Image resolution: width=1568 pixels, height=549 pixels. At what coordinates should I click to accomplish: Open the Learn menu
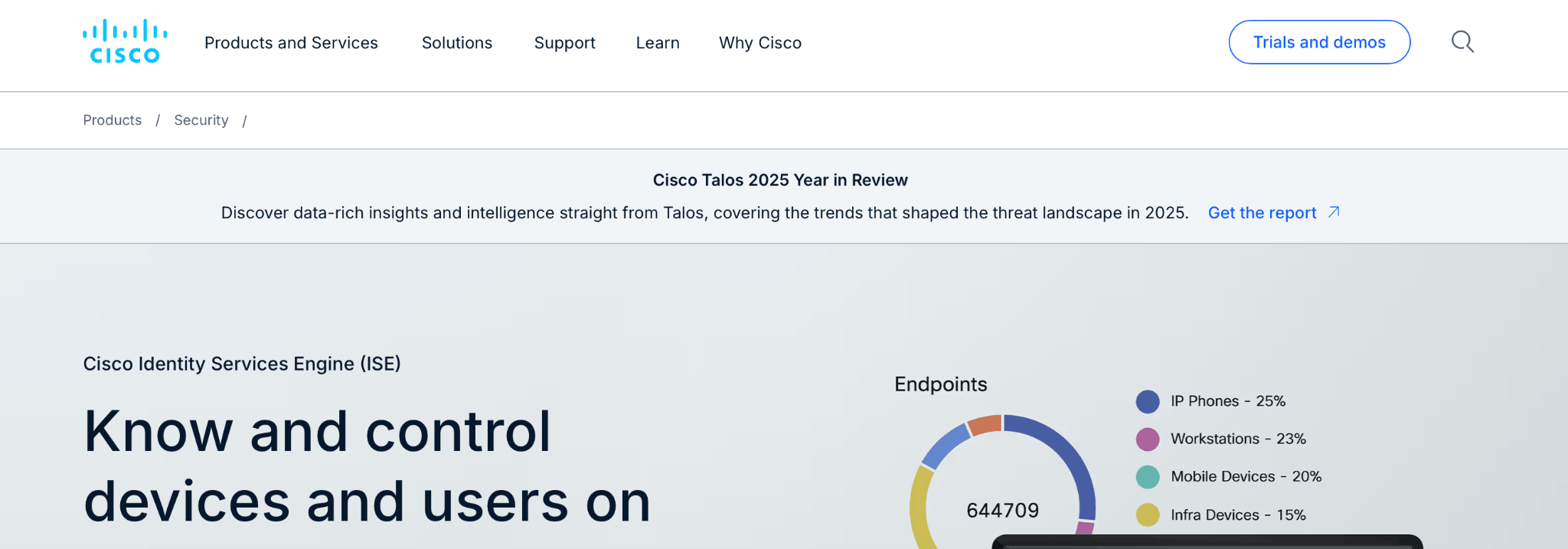(658, 43)
